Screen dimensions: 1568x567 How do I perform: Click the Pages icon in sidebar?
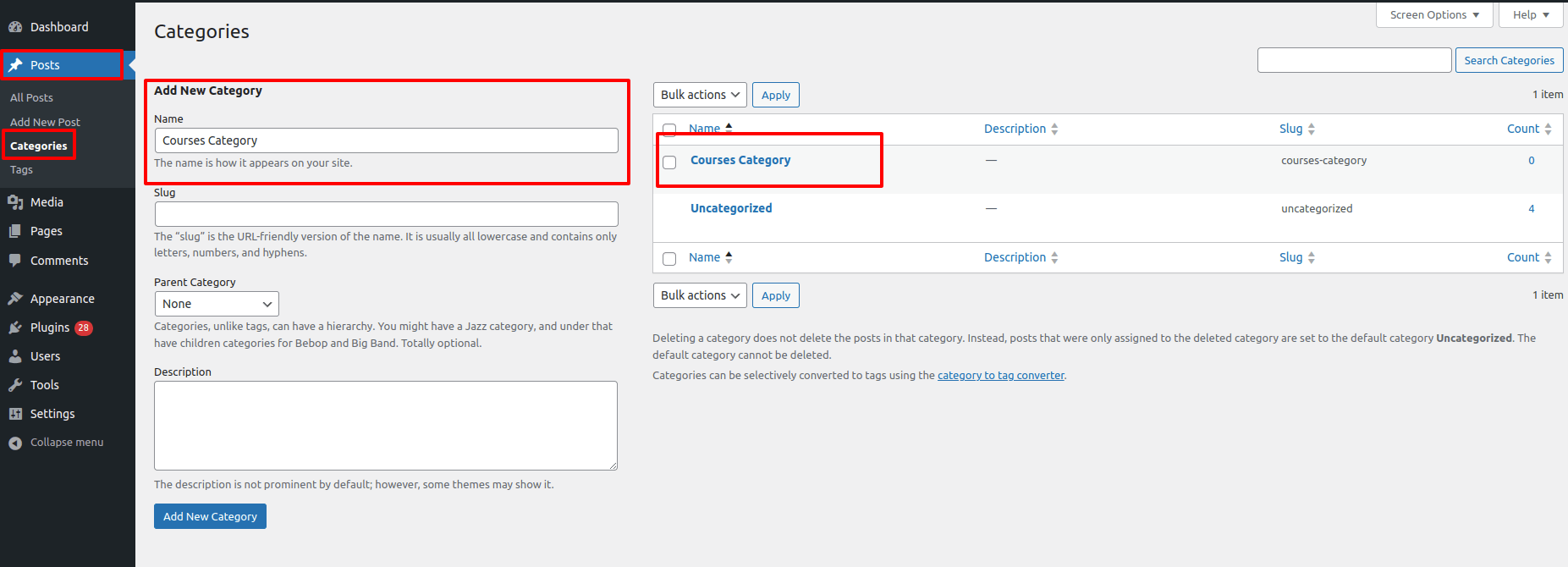pos(15,231)
